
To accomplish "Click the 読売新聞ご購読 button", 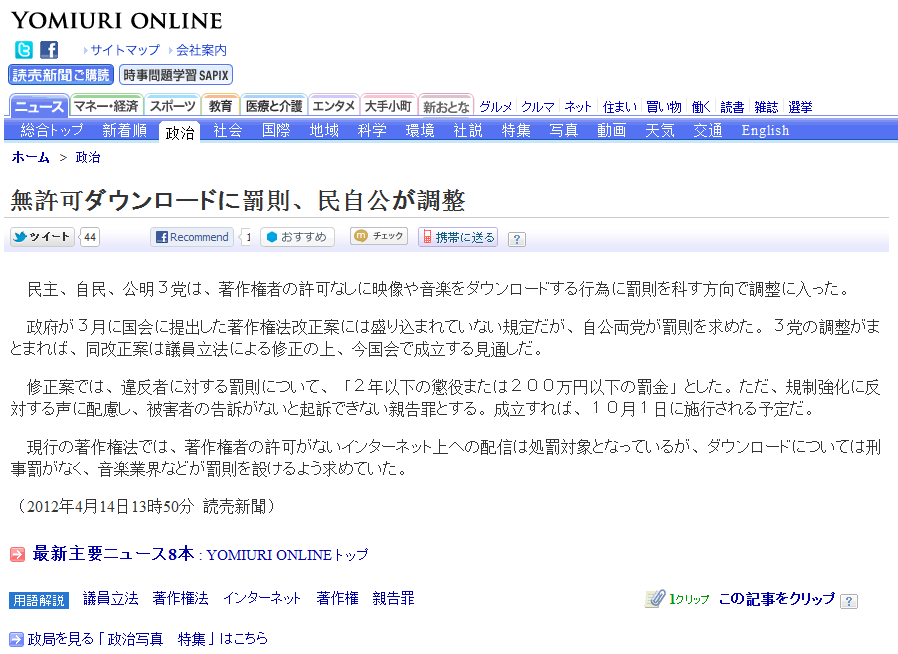I will (61, 75).
